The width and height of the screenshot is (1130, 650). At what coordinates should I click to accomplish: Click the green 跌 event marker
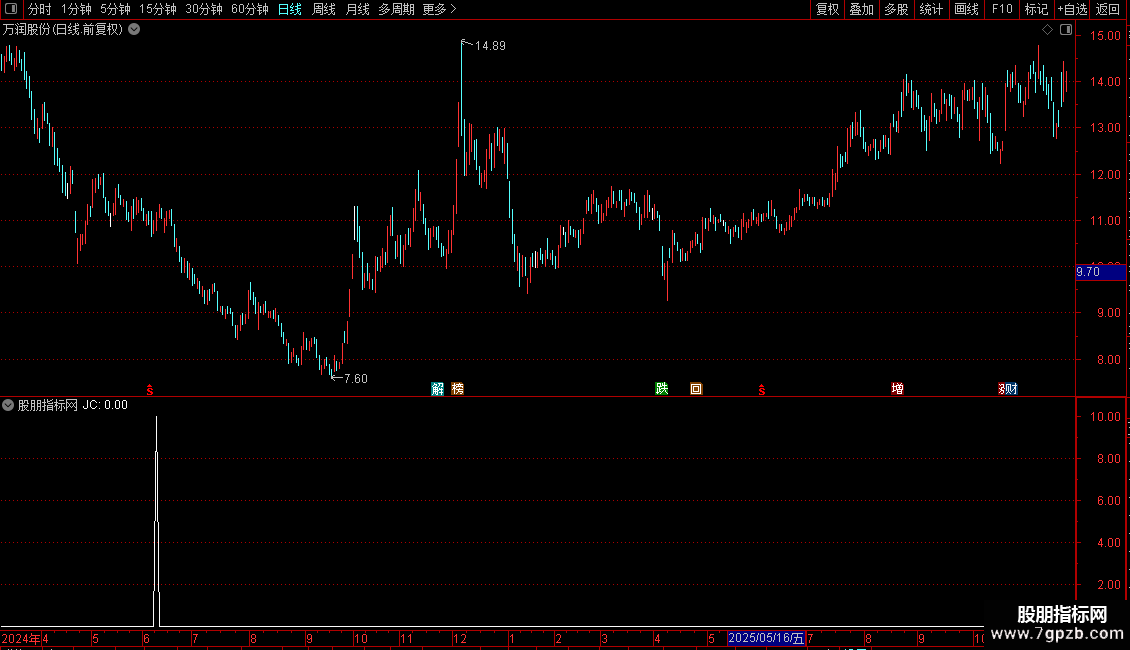pos(662,389)
